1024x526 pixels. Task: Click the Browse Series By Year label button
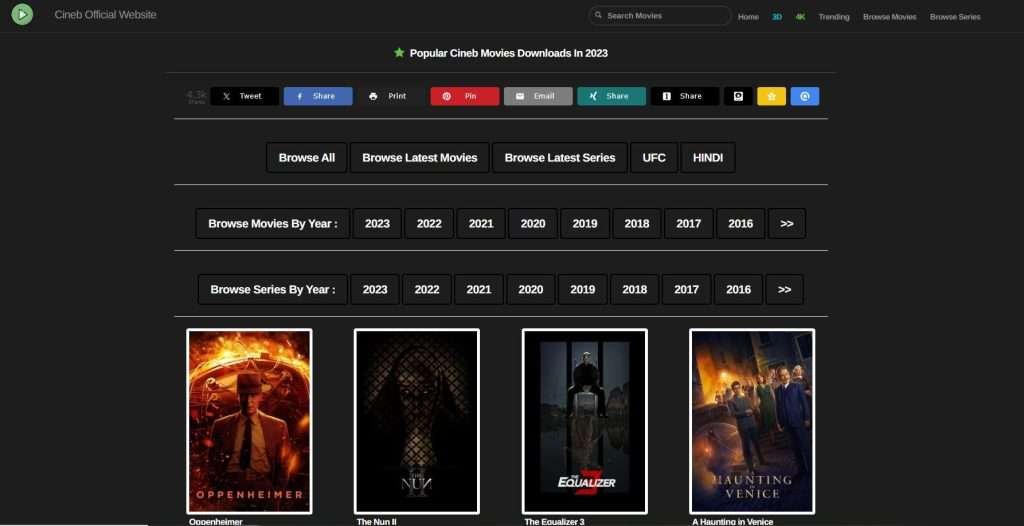[x=273, y=289]
